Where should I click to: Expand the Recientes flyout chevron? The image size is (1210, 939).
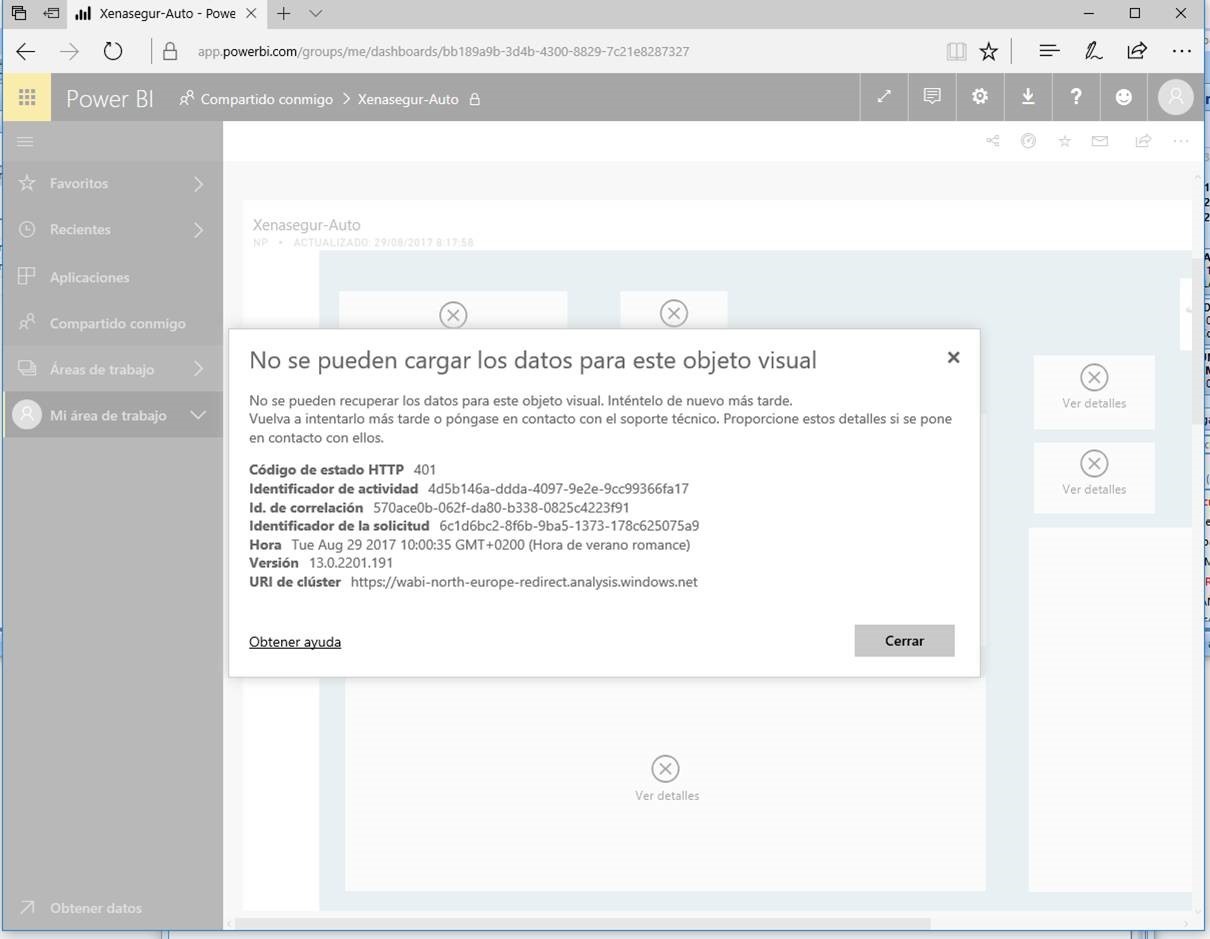tap(199, 230)
